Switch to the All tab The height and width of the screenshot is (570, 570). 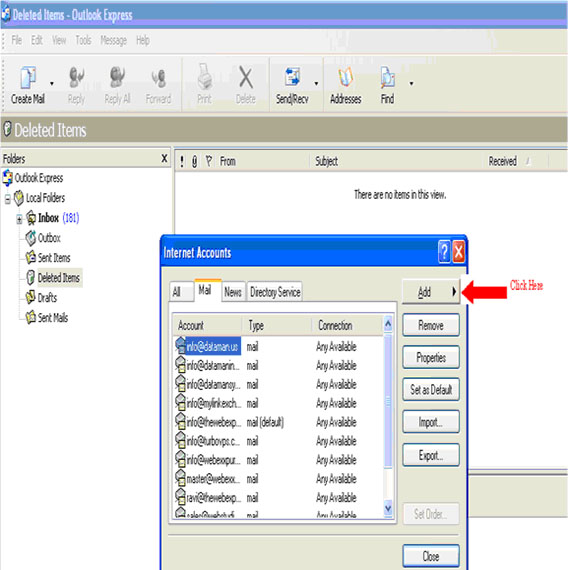pos(181,292)
